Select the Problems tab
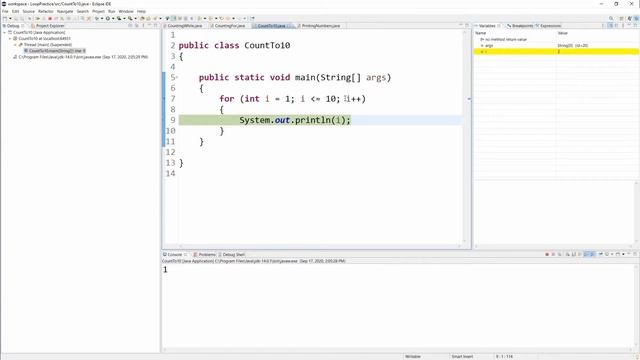The image size is (640, 360). coord(204,254)
